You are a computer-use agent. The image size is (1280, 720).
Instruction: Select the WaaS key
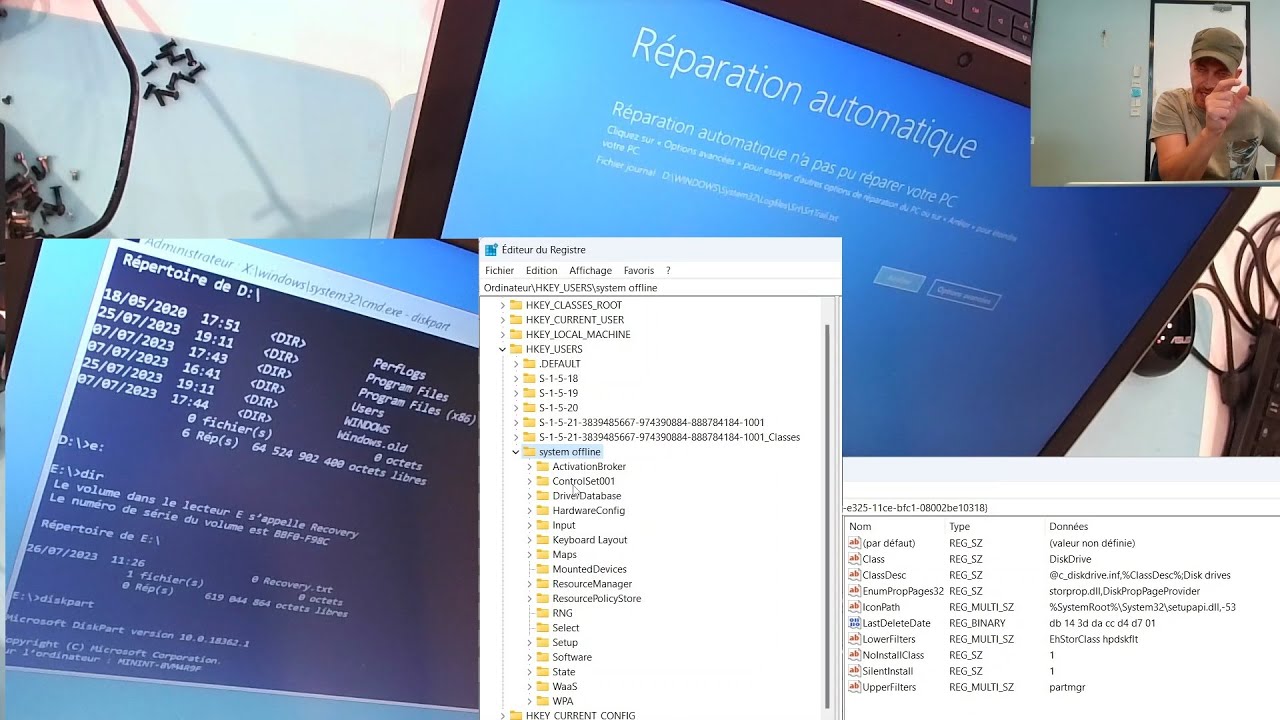click(565, 687)
